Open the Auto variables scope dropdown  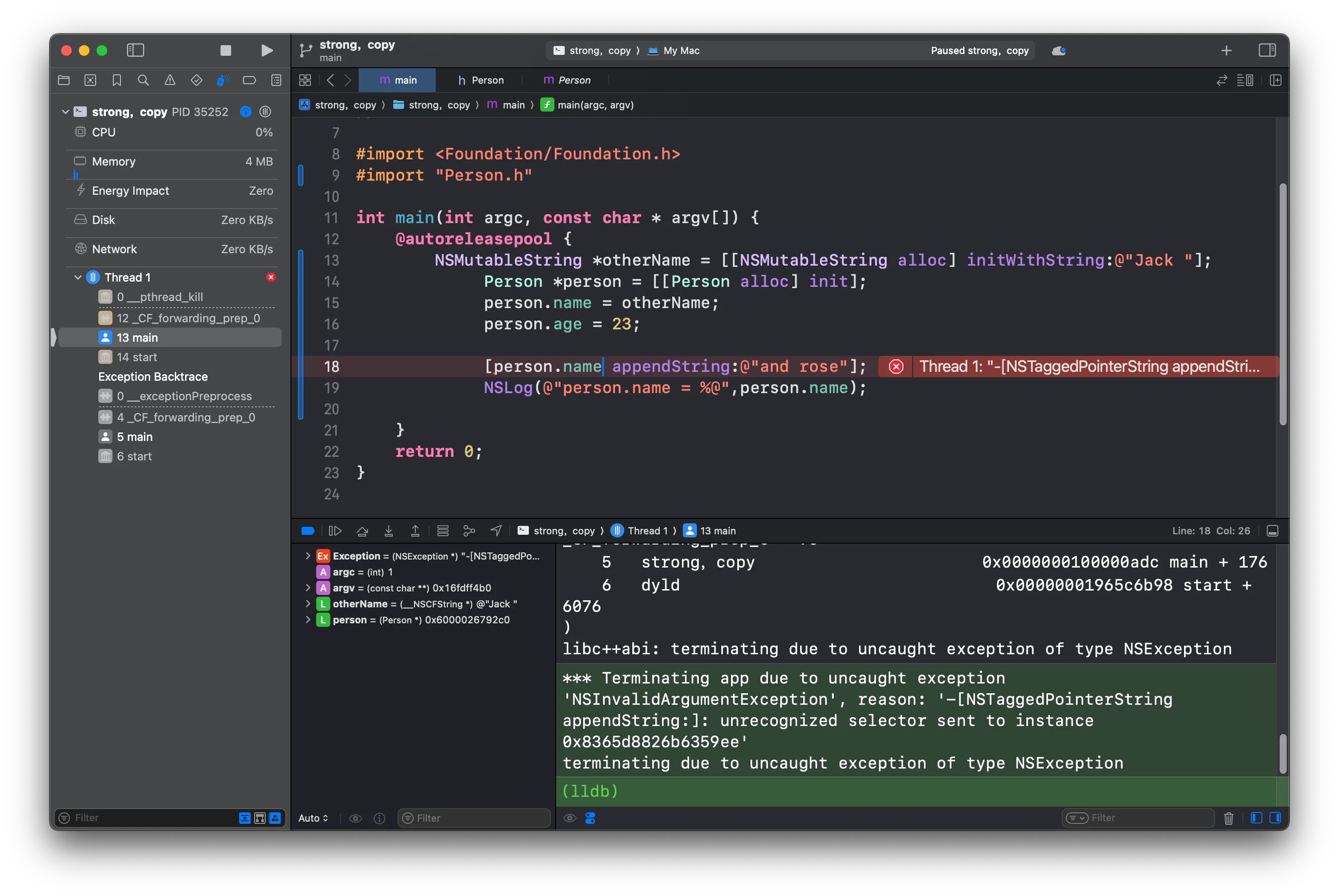313,818
